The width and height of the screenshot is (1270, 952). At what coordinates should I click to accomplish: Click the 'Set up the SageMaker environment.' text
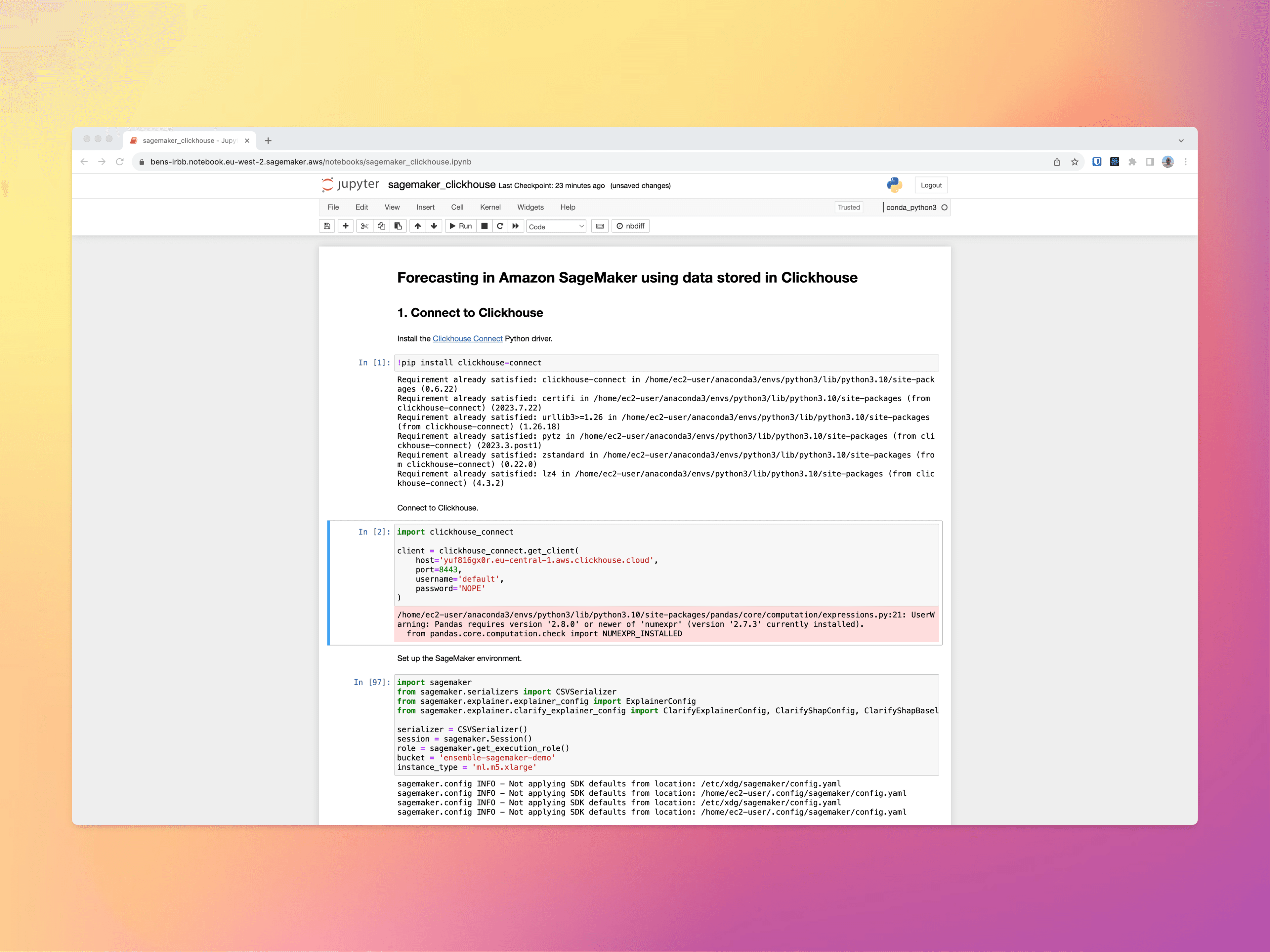459,658
